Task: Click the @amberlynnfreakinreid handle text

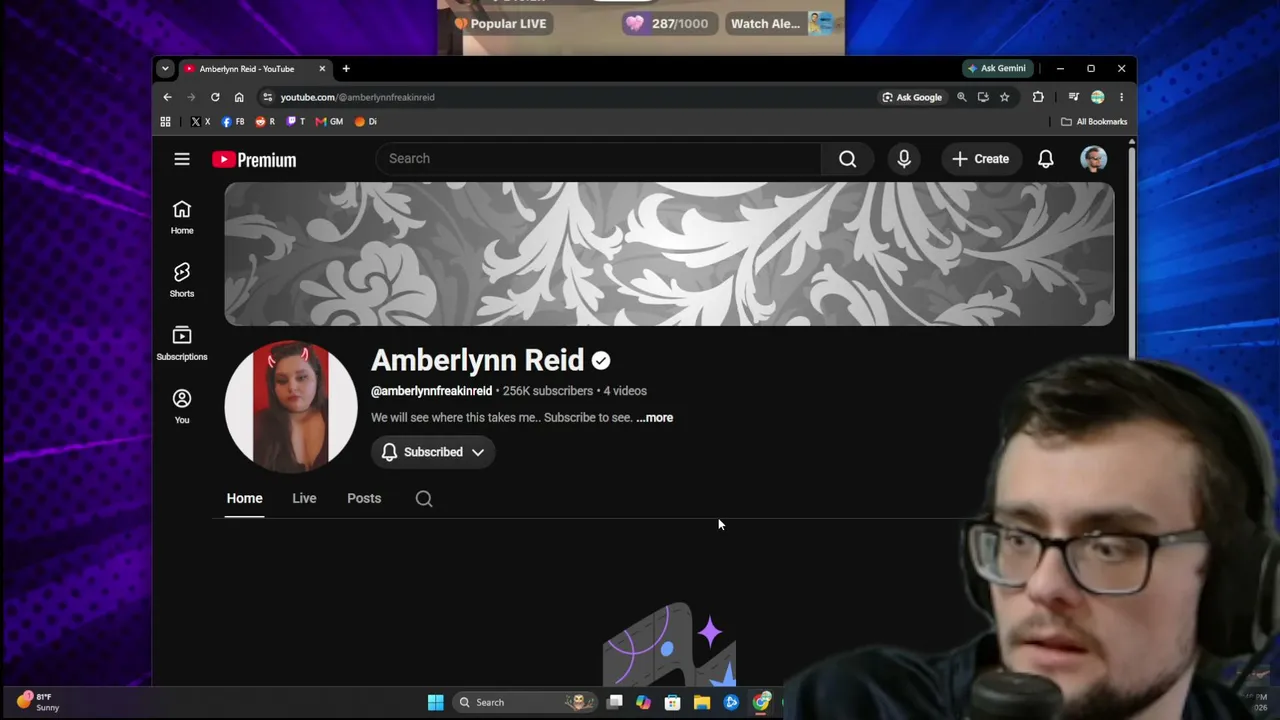Action: tap(431, 391)
